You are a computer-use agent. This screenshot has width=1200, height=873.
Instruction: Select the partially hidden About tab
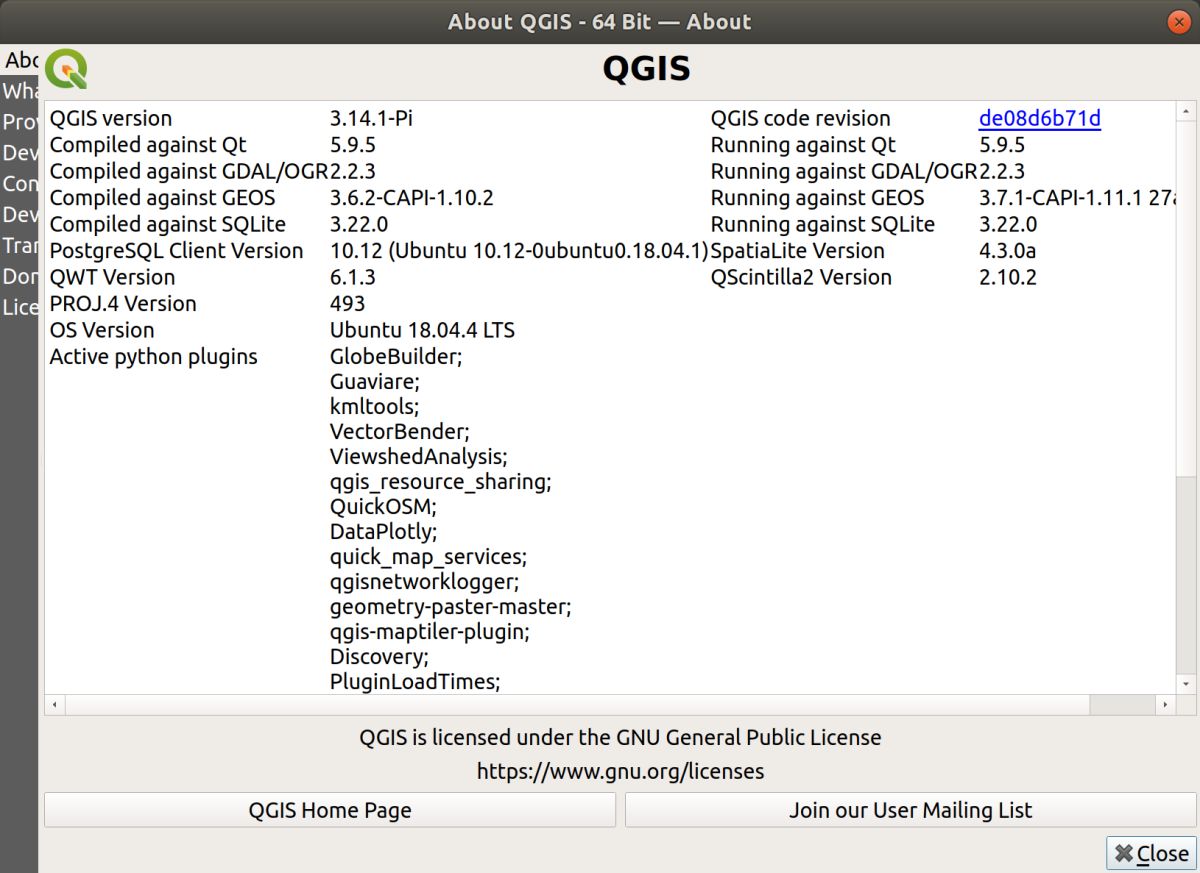(x=21, y=60)
